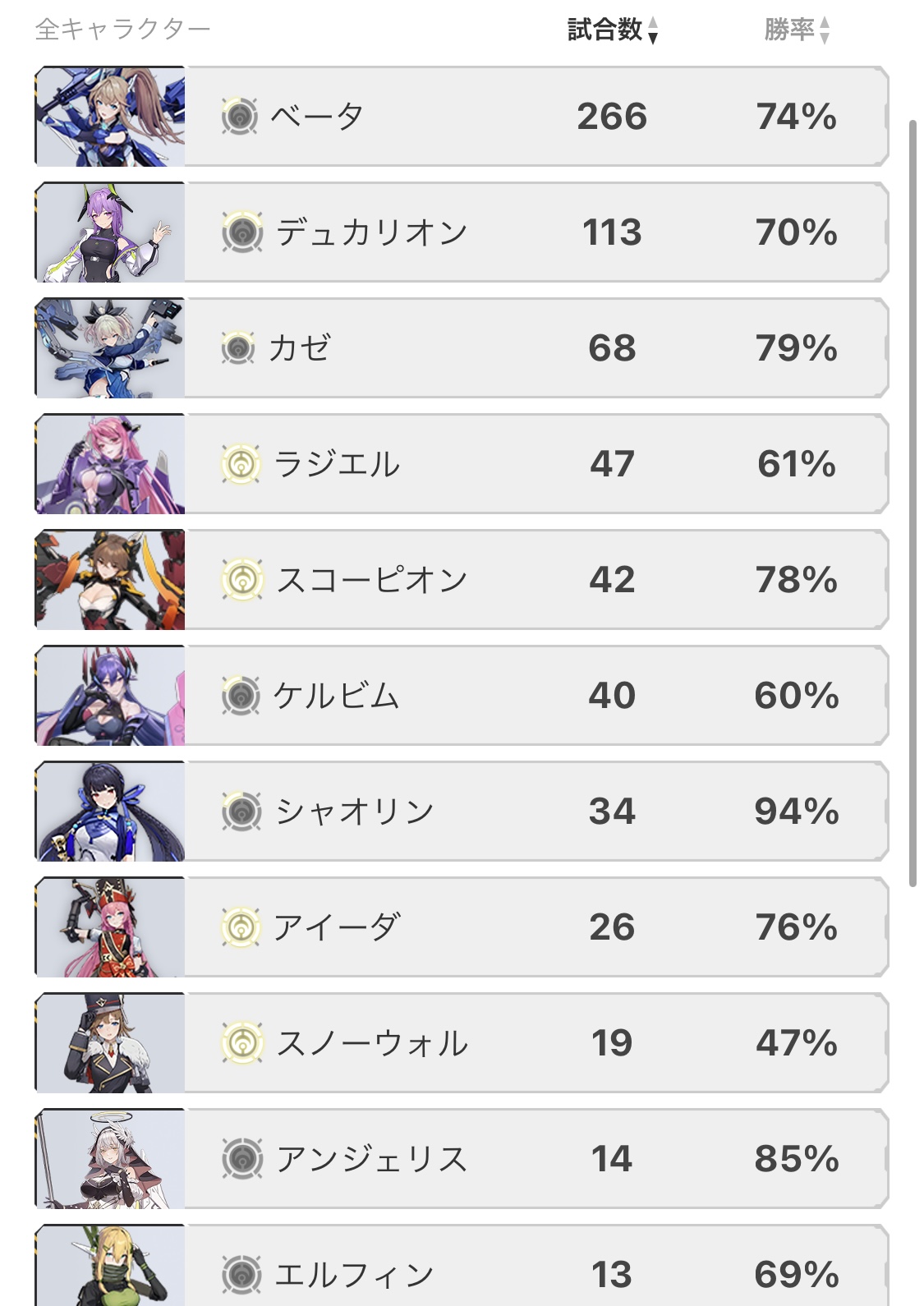Click the yellow role icon beside アイーダ
Screen dimensions: 924x1306
point(241,927)
